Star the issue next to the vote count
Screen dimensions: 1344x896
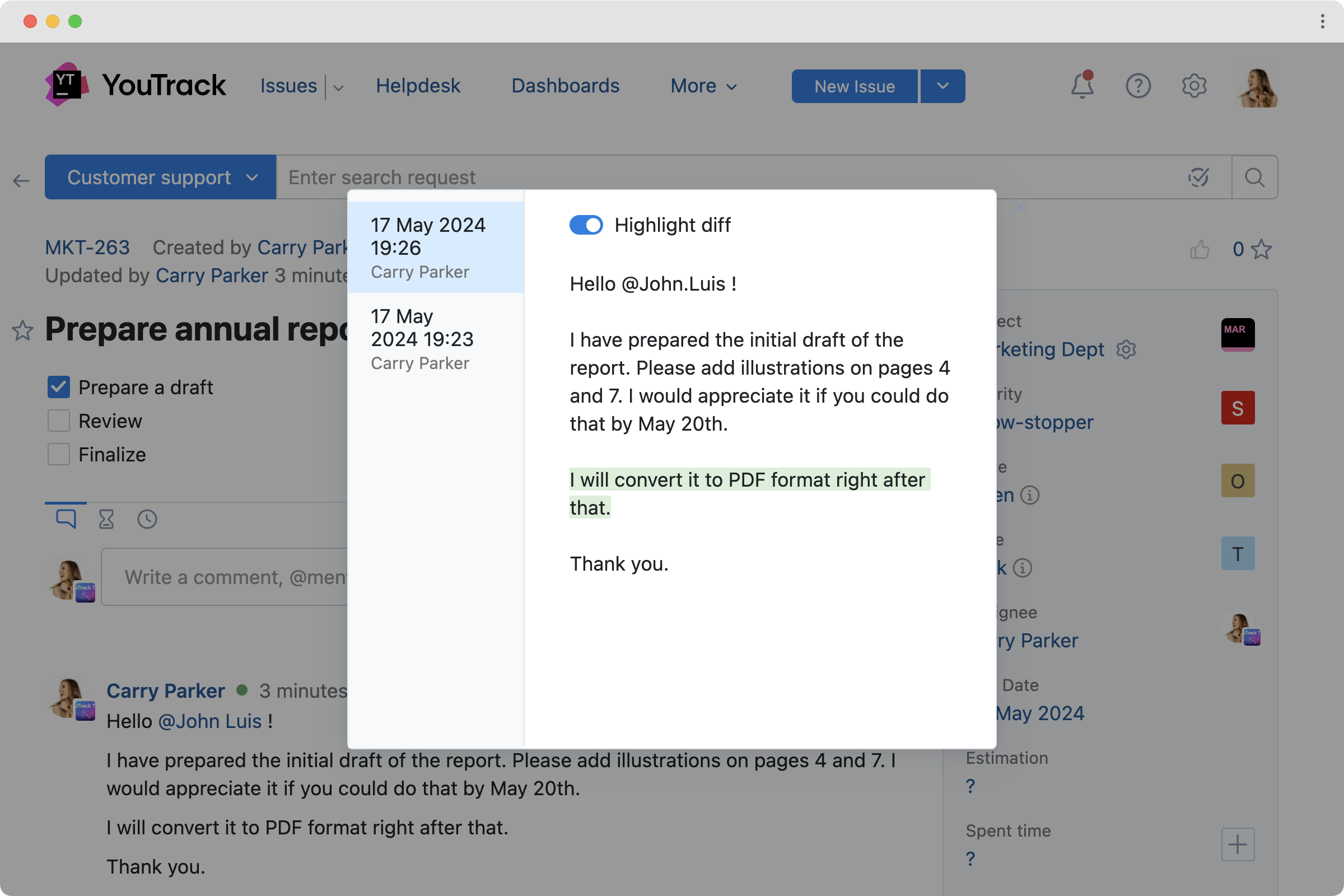tap(1261, 250)
